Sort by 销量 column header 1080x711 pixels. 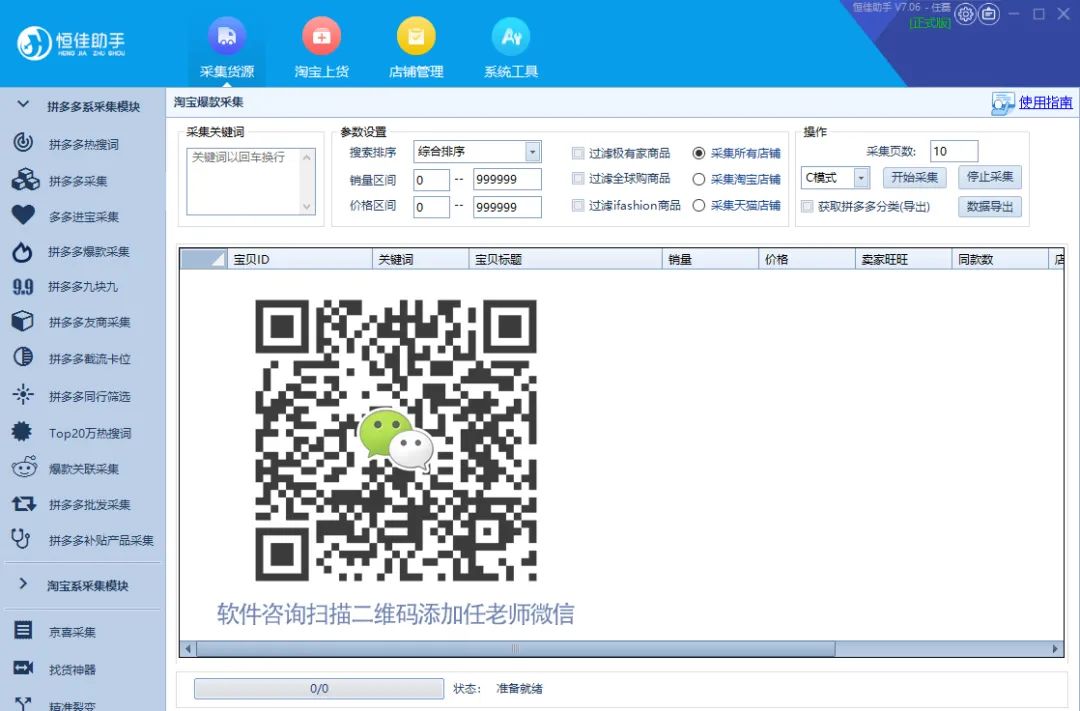point(710,259)
